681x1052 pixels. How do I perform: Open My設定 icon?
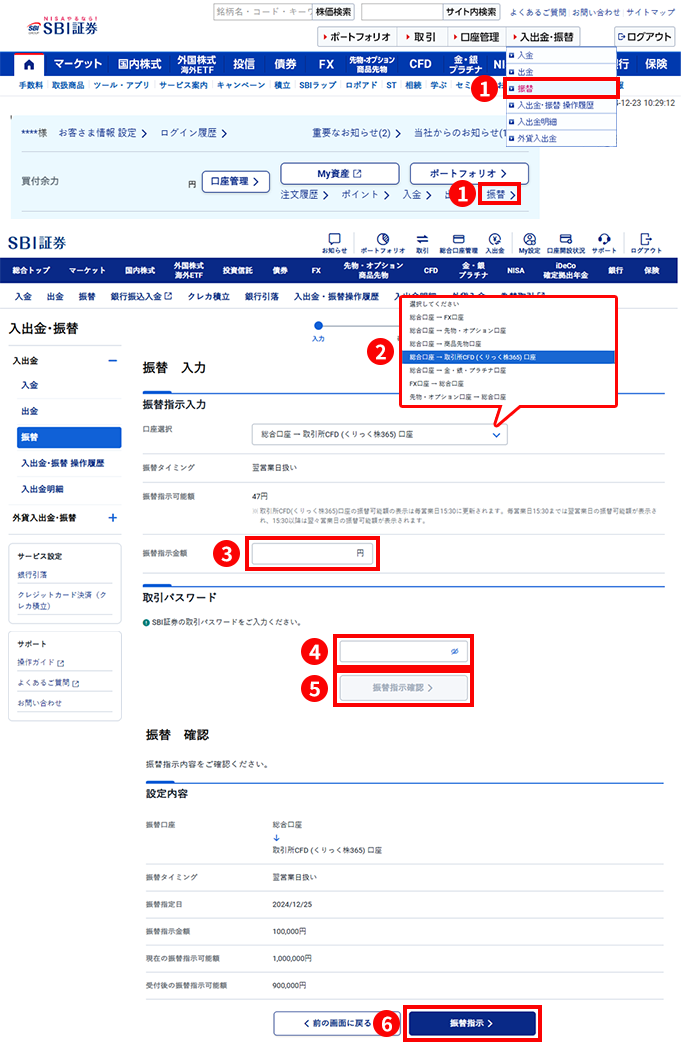coord(529,243)
